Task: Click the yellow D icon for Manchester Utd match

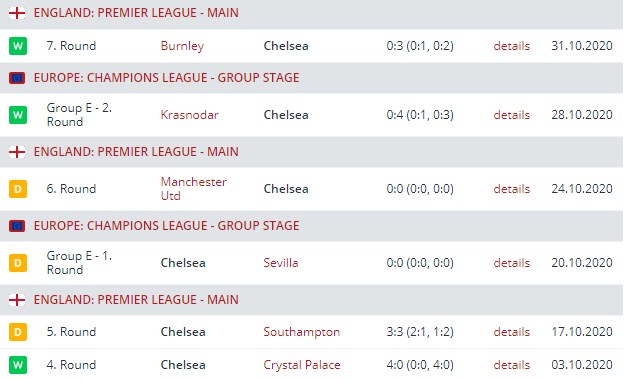Action: (x=18, y=189)
